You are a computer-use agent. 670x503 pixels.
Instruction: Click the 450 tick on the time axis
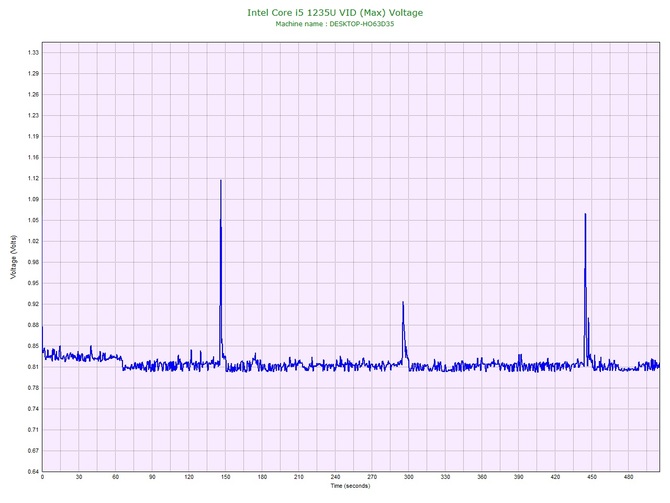tap(592, 477)
